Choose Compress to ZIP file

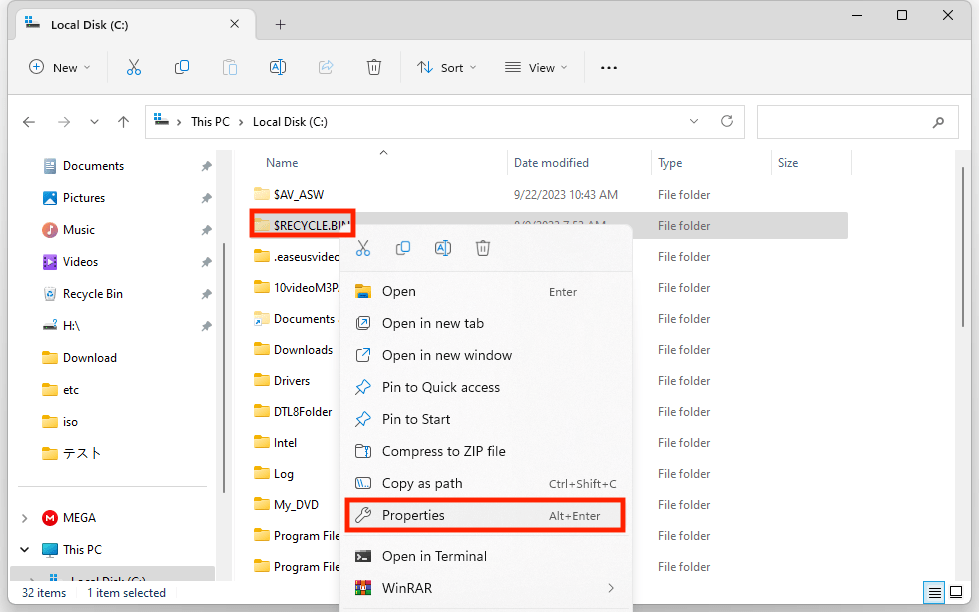click(x=443, y=451)
